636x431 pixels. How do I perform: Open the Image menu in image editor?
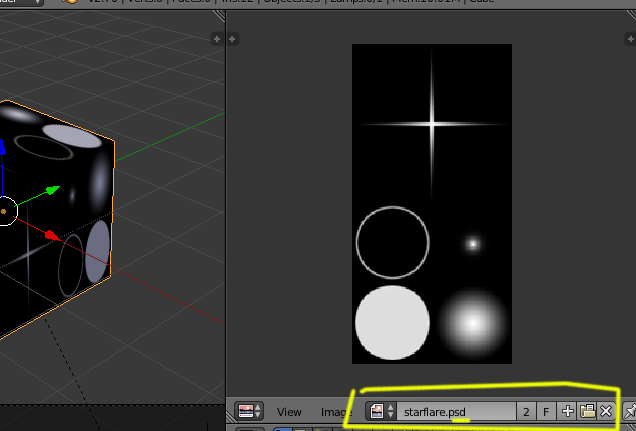[336, 412]
